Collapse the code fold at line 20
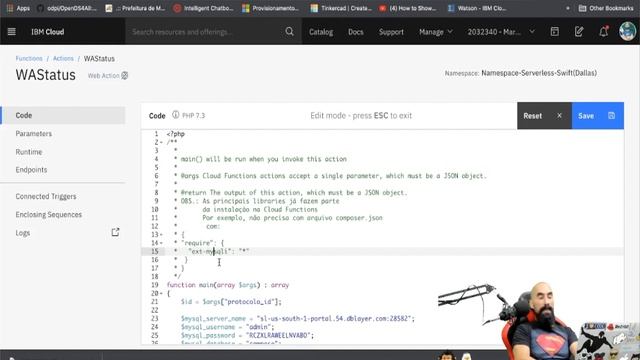The height and width of the screenshot is (360, 640). (161, 293)
